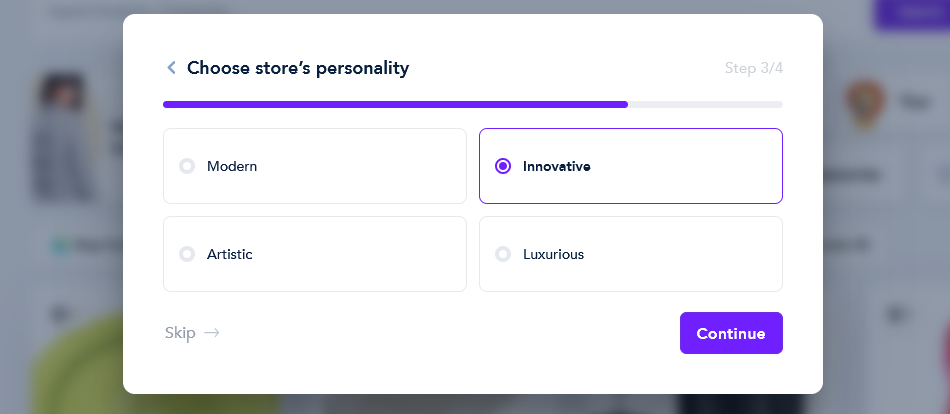
Task: Select the Innovative radio button
Action: pos(503,166)
